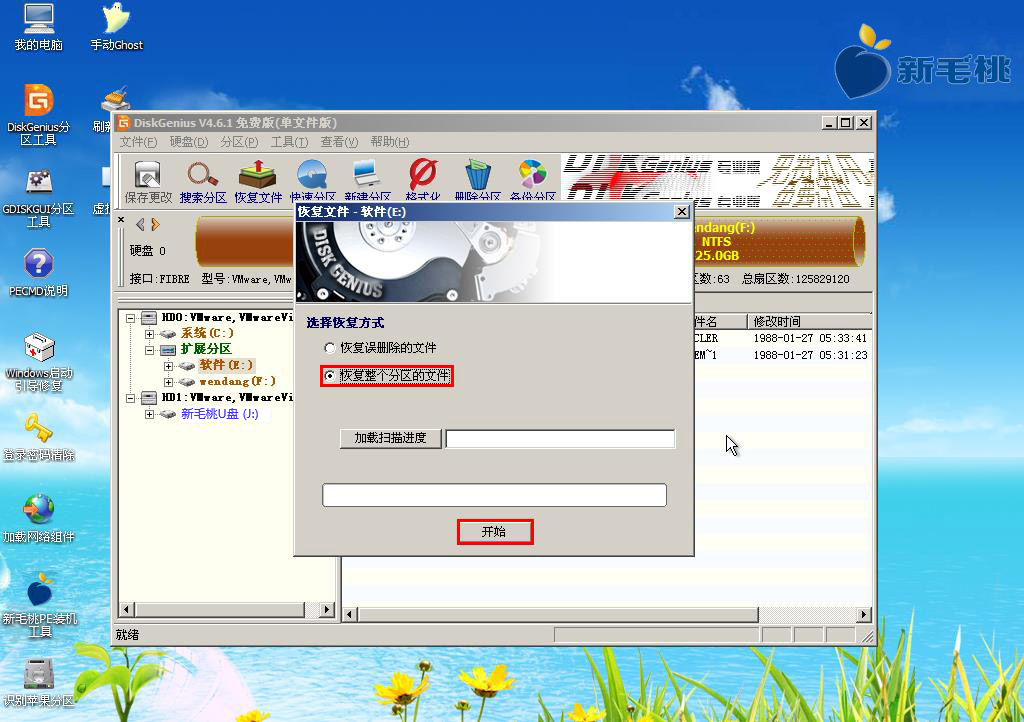This screenshot has height=722, width=1024.
Task: Open the 硬盘(D) menu
Action: pyautogui.click(x=189, y=142)
